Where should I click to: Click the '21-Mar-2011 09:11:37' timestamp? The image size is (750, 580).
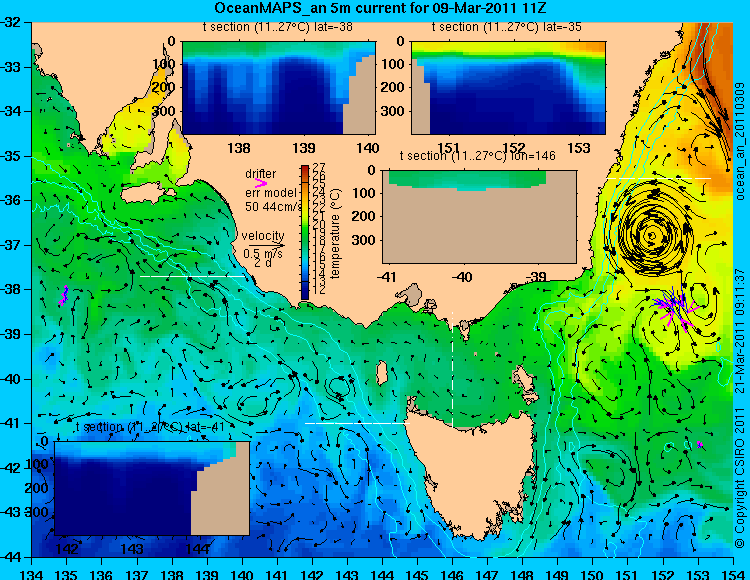click(740, 331)
